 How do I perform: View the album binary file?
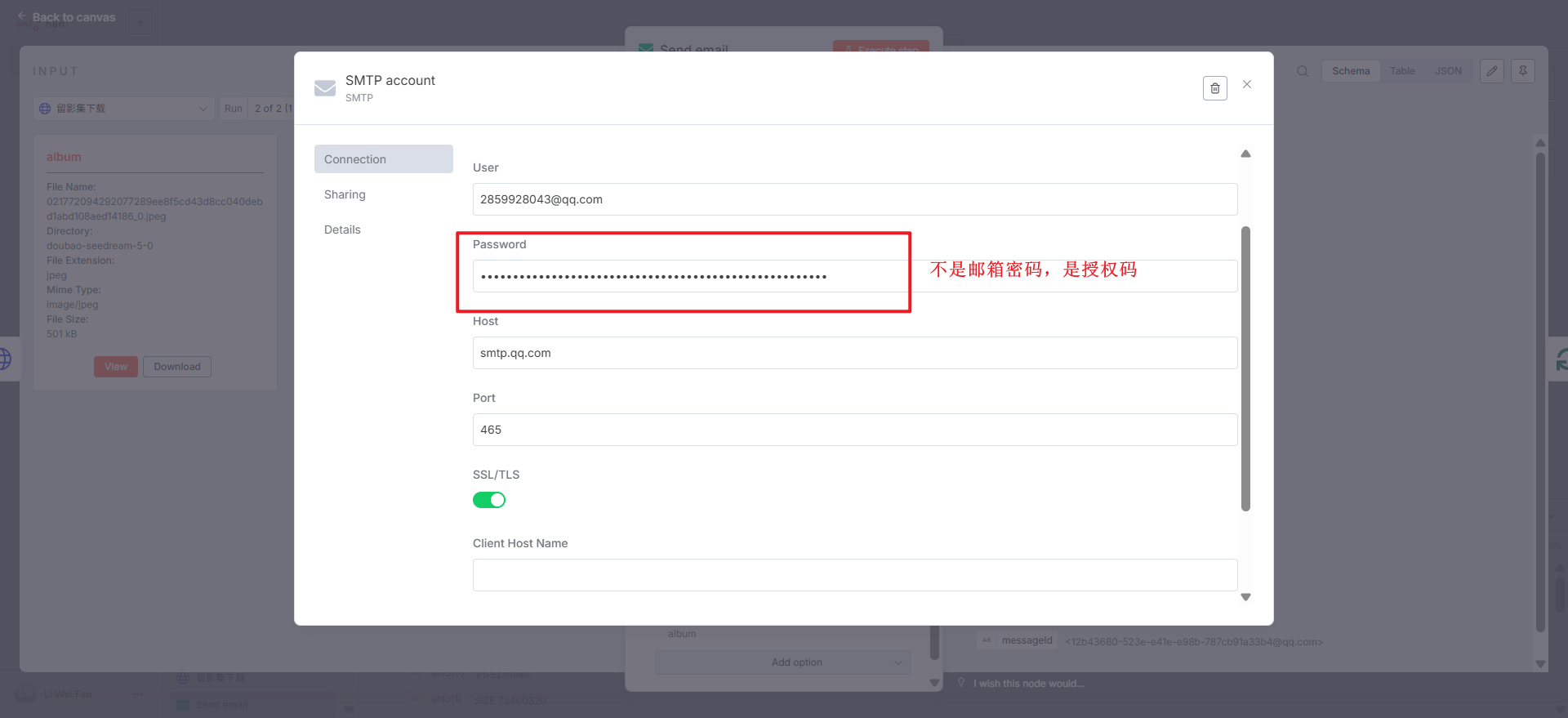click(116, 367)
